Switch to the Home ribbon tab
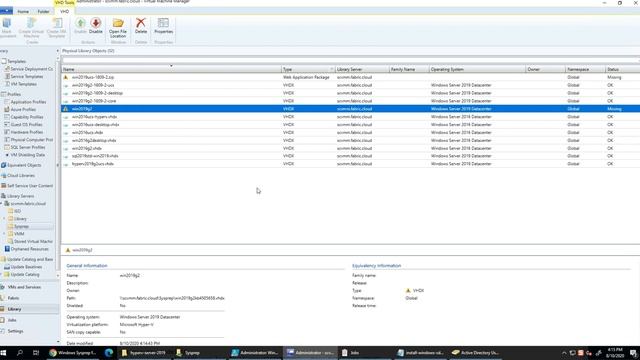Image resolution: width=640 pixels, height=360 pixels. click(x=23, y=11)
